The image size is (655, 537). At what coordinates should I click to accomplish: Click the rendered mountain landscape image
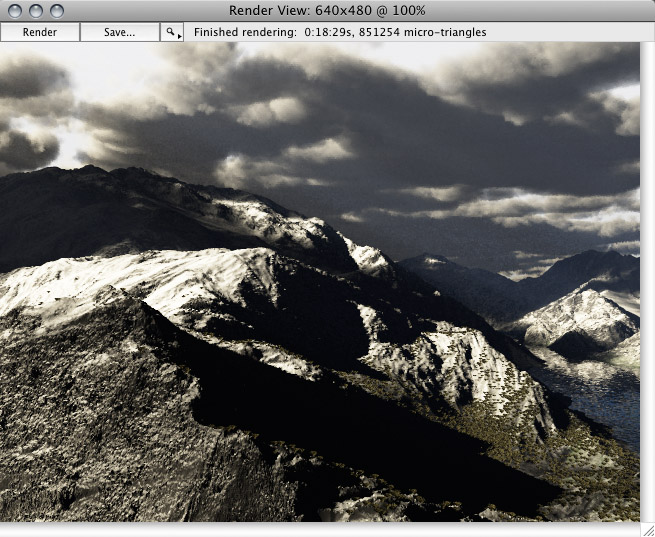click(x=320, y=281)
